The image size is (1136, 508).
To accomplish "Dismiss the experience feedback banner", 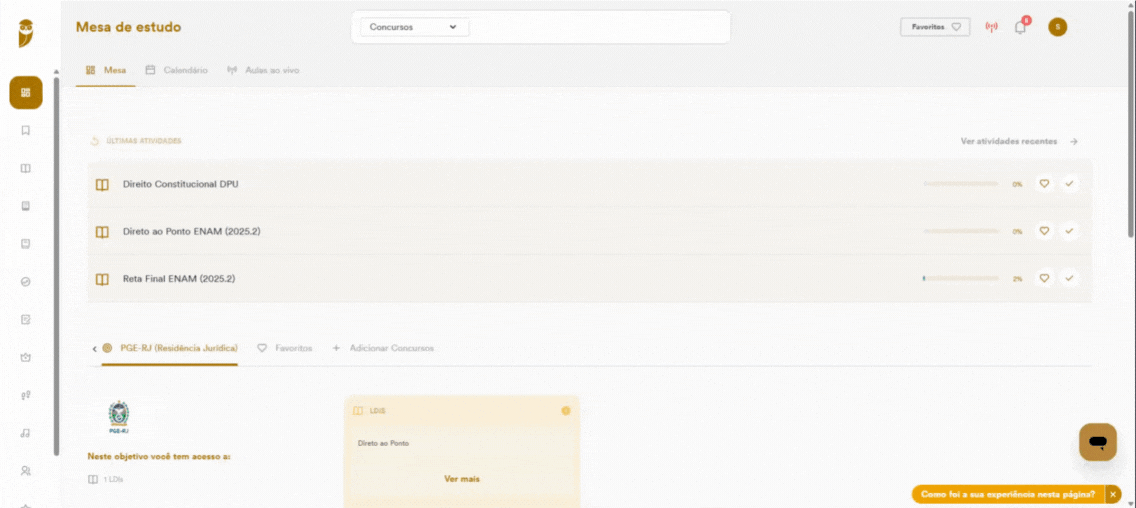I will (1114, 494).
